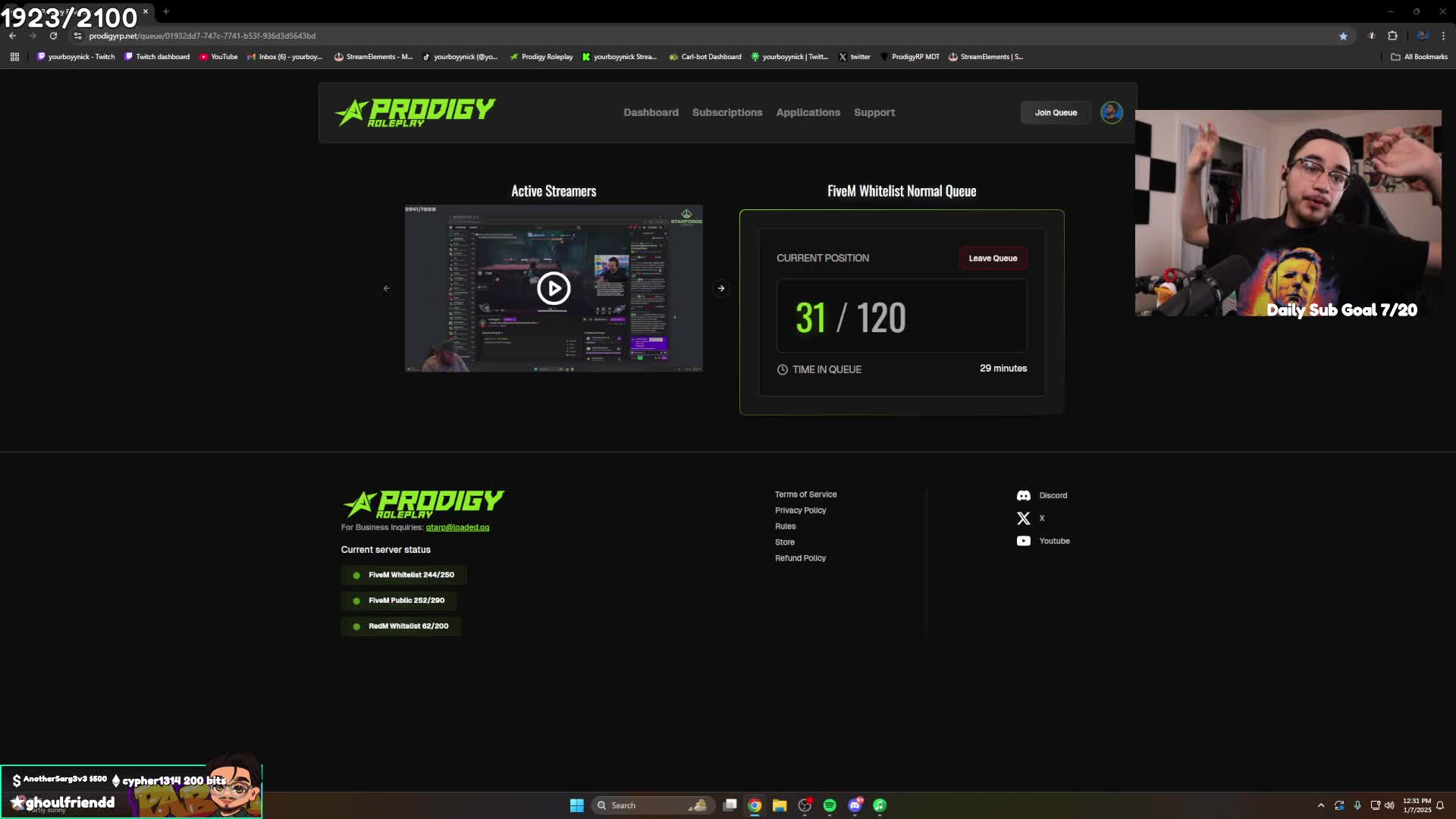Click the FiveM Whitelist 244/250 status

pos(403,575)
